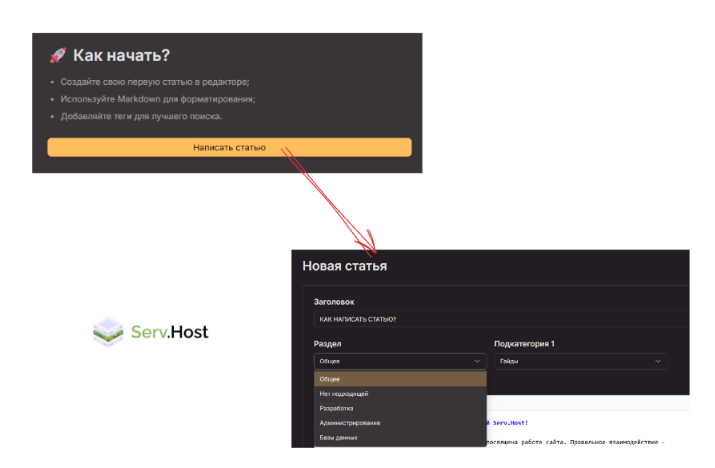Click the 'Написать статью' button

229,147
